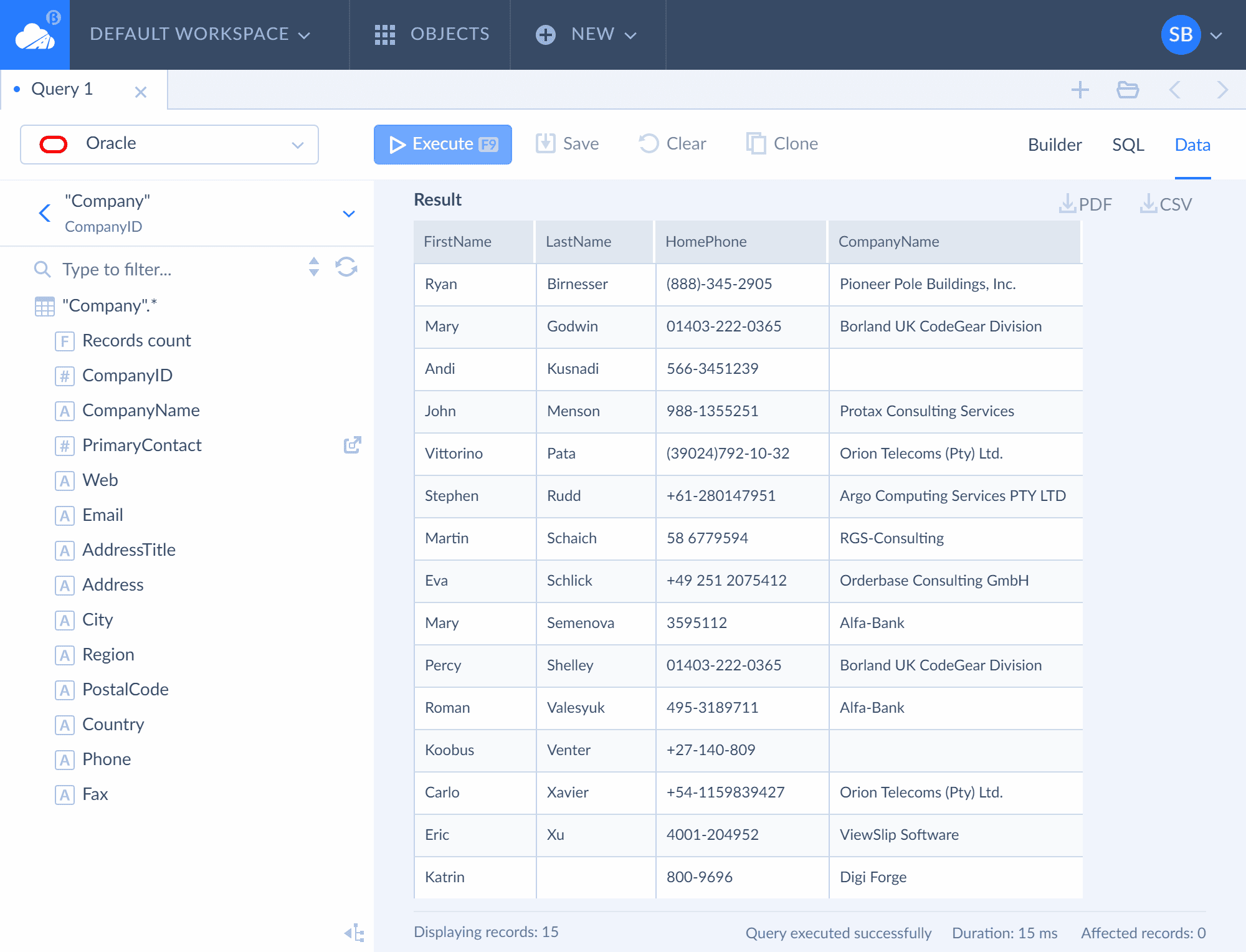Switch to the Builder tab
Image resolution: width=1246 pixels, height=952 pixels.
click(x=1055, y=145)
